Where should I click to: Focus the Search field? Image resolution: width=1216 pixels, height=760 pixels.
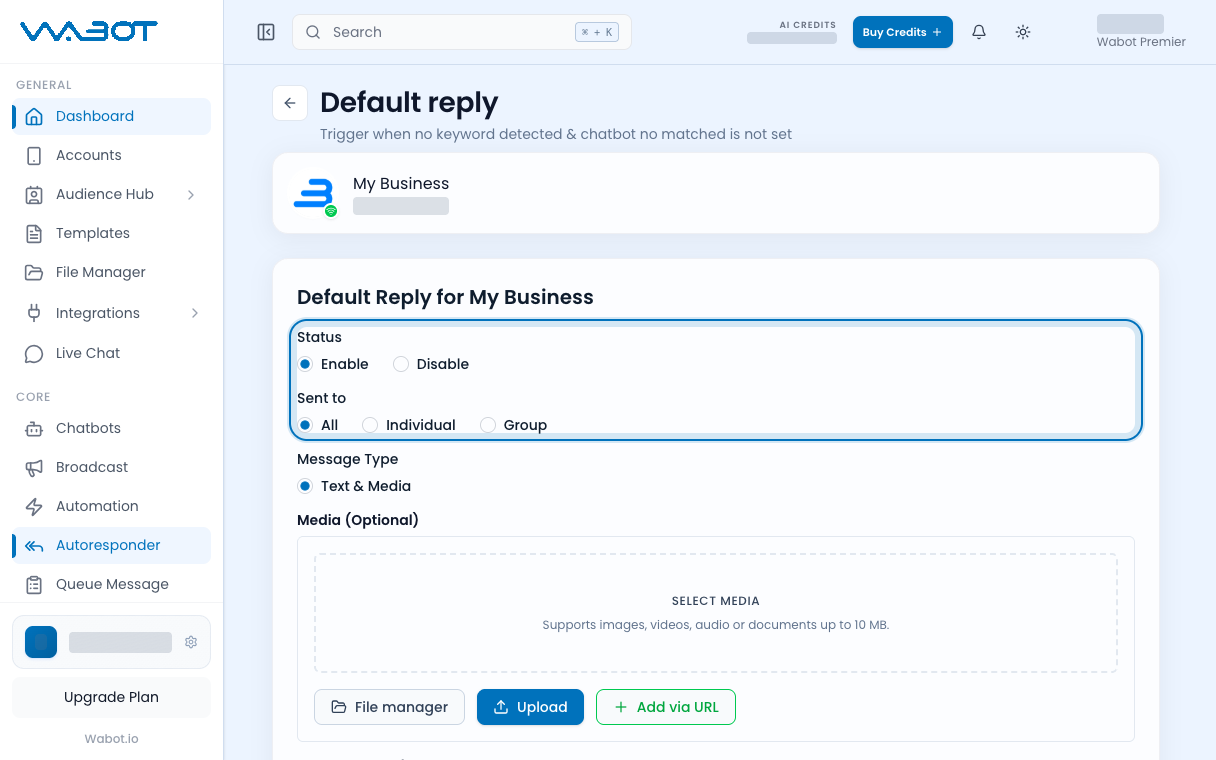pyautogui.click(x=462, y=32)
